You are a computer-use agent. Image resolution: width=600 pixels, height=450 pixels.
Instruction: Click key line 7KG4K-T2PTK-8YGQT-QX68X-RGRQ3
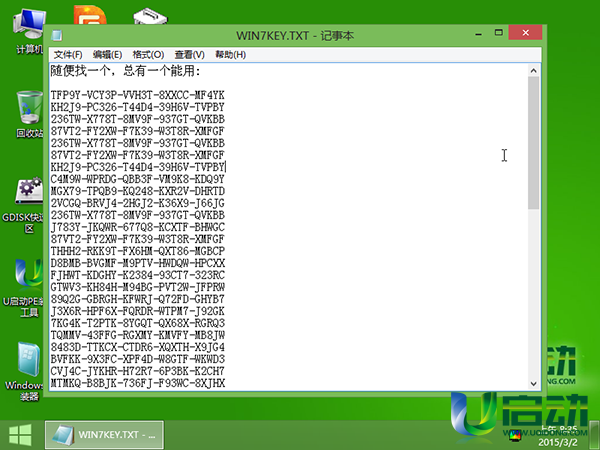(138, 323)
